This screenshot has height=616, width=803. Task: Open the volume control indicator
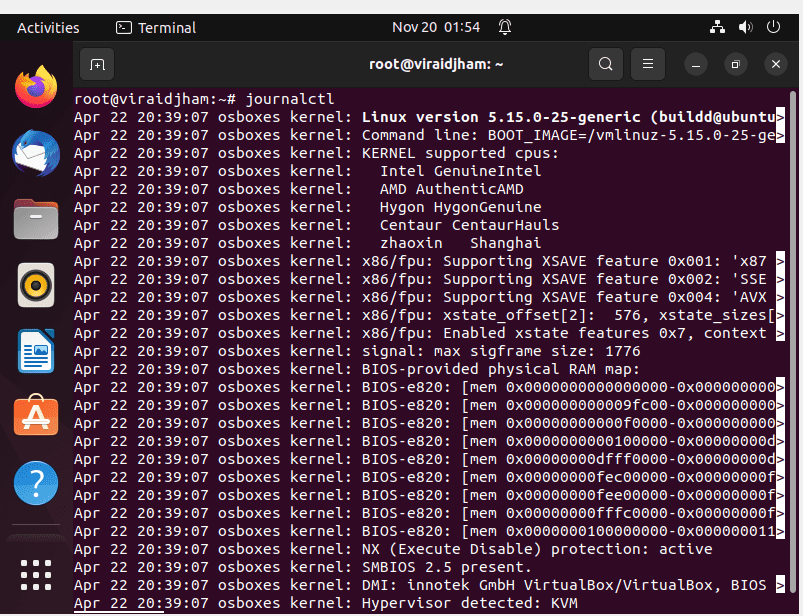click(x=745, y=27)
